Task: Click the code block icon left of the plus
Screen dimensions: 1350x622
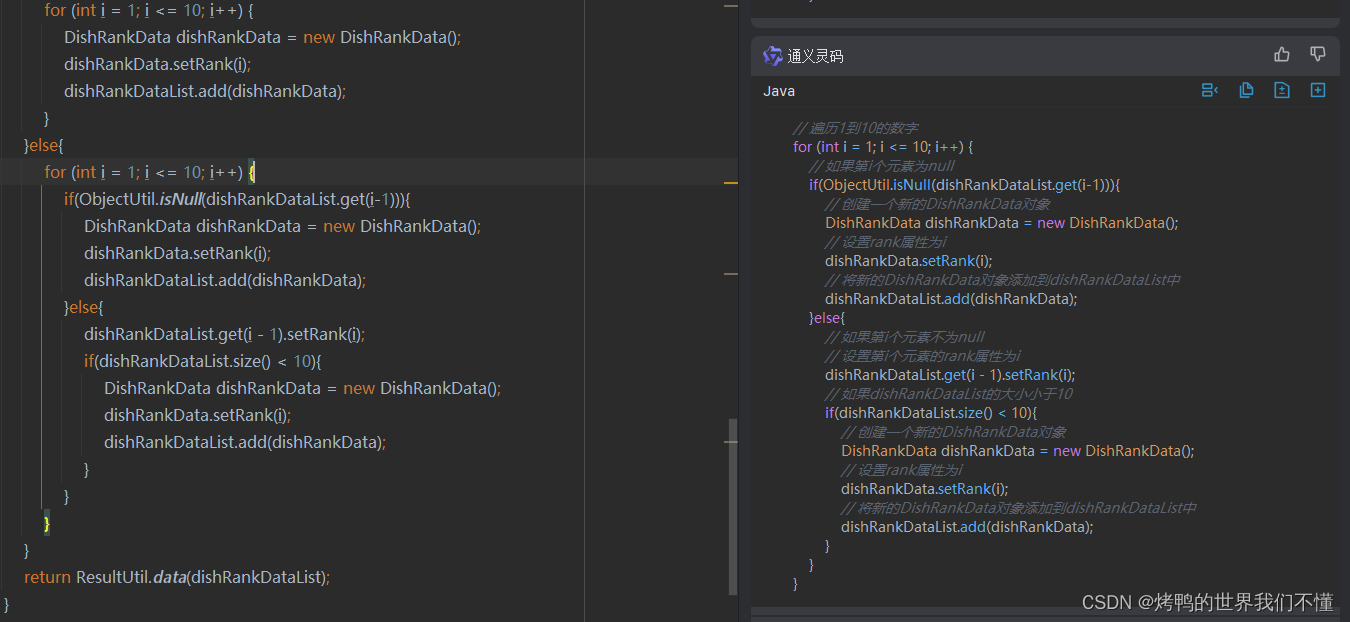Action: [1282, 90]
